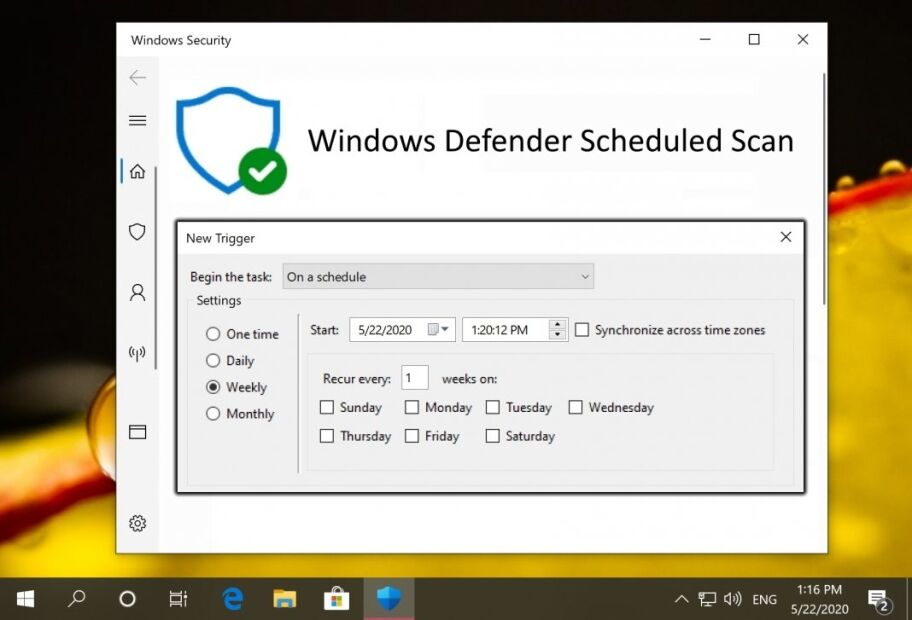The height and width of the screenshot is (620, 912).
Task: Click the sidebar navigation scrollbar
Action: point(156,268)
